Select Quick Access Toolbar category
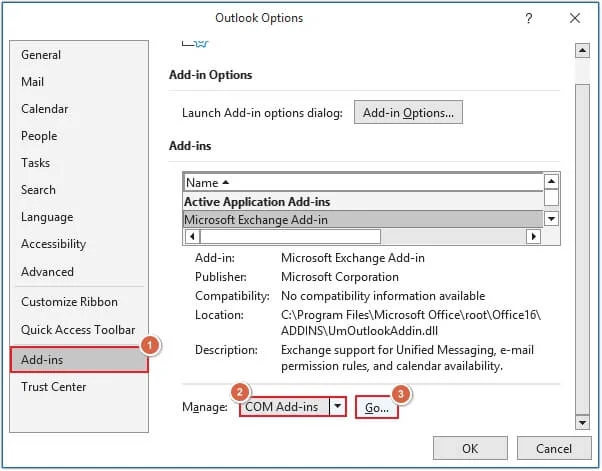This screenshot has height=471, width=602. point(78,330)
